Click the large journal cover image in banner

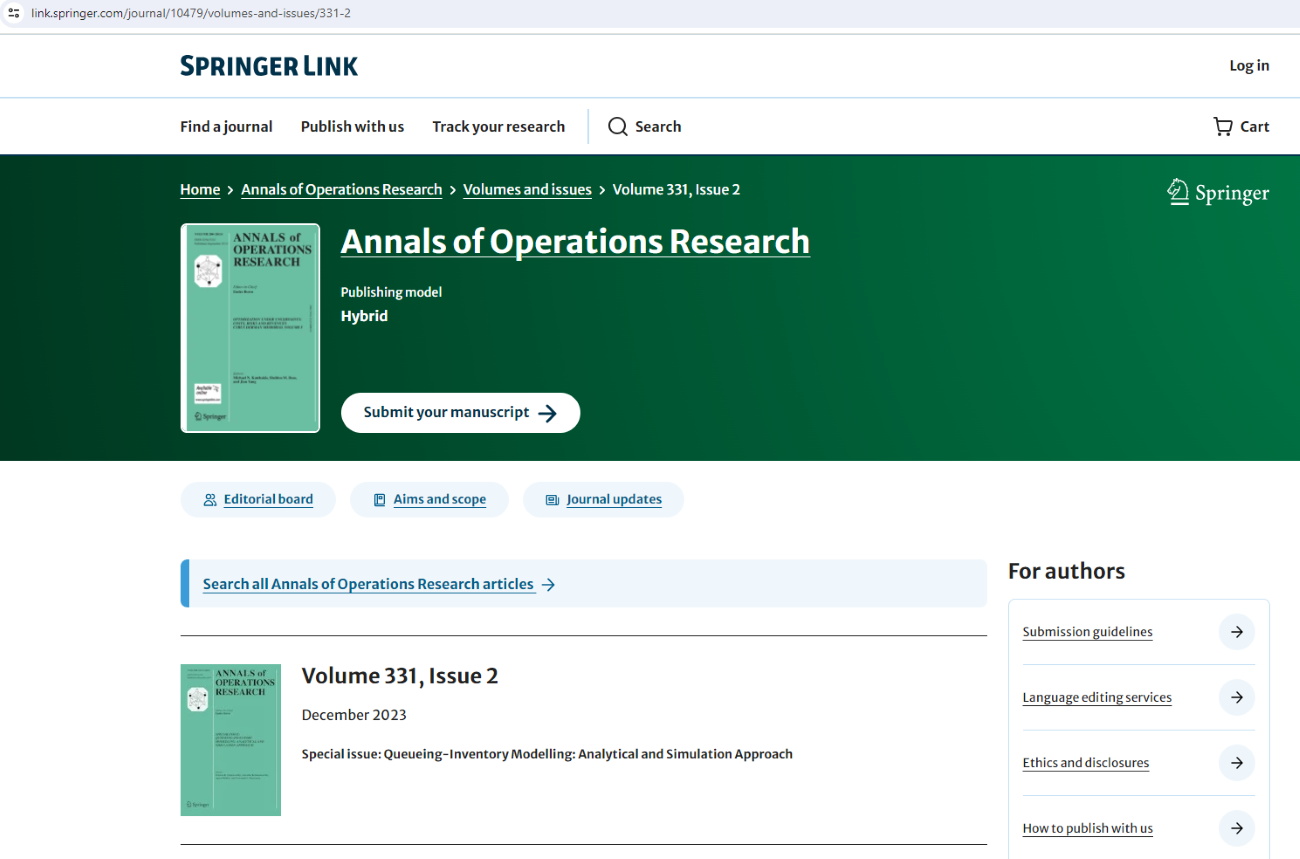(x=250, y=328)
